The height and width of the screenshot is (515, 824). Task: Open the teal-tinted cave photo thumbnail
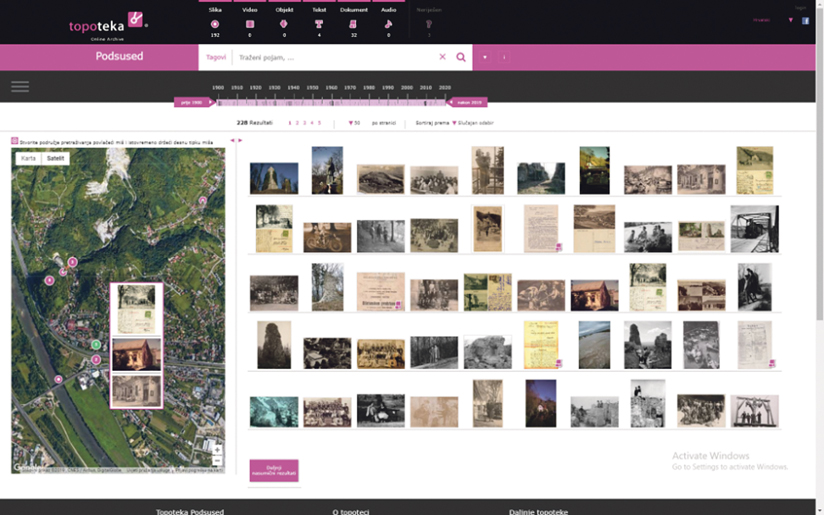274,411
